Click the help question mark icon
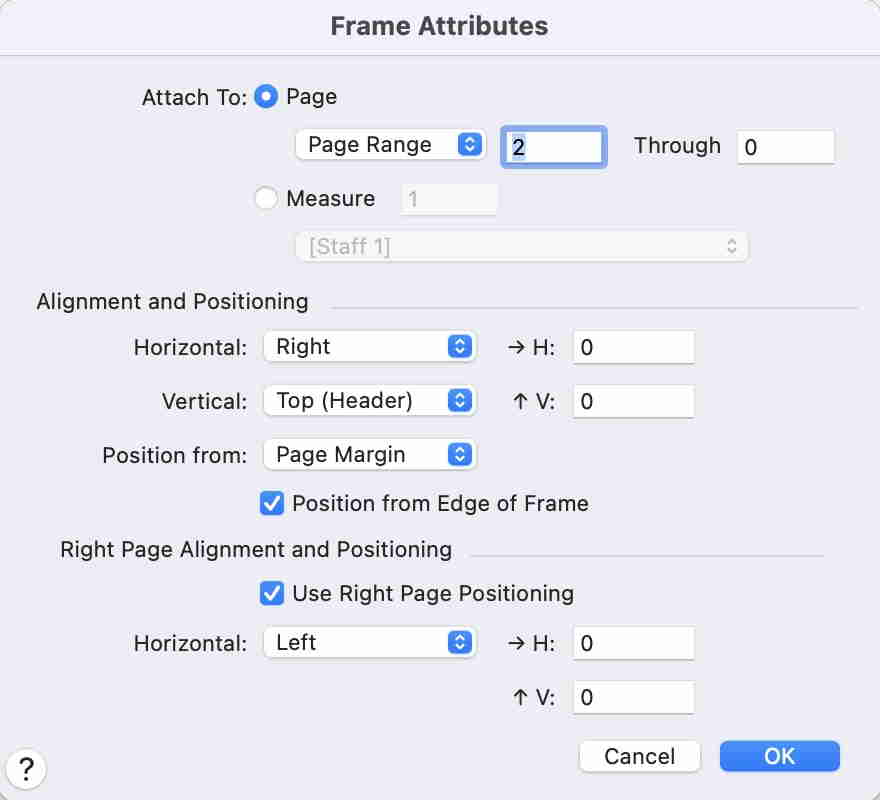Viewport: 880px width, 800px height. click(26, 769)
